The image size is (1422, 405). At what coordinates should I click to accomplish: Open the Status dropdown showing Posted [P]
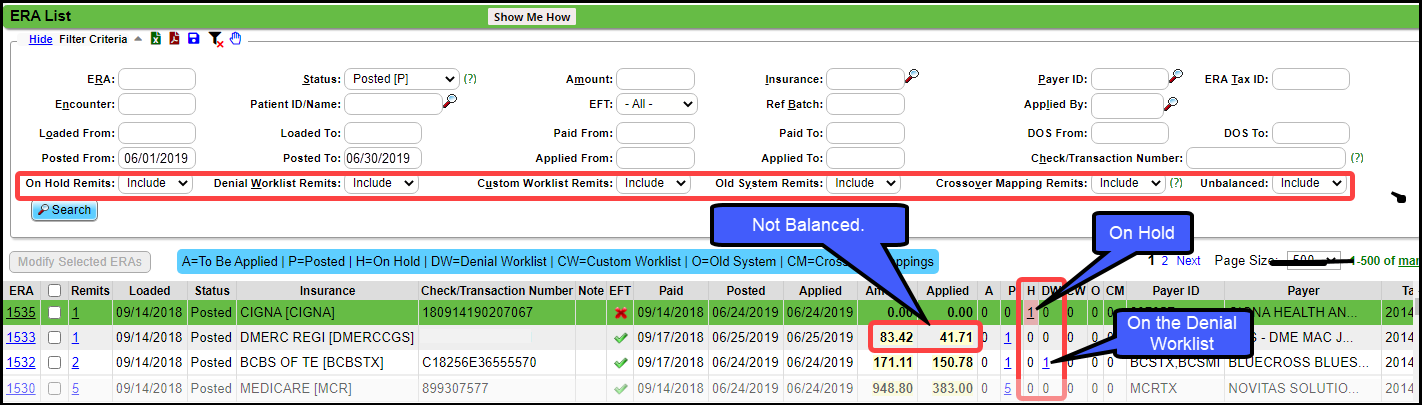click(401, 79)
